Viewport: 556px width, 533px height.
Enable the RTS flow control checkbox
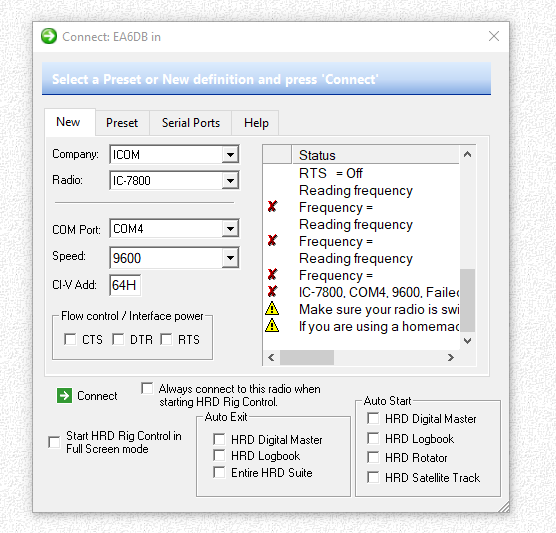166,339
